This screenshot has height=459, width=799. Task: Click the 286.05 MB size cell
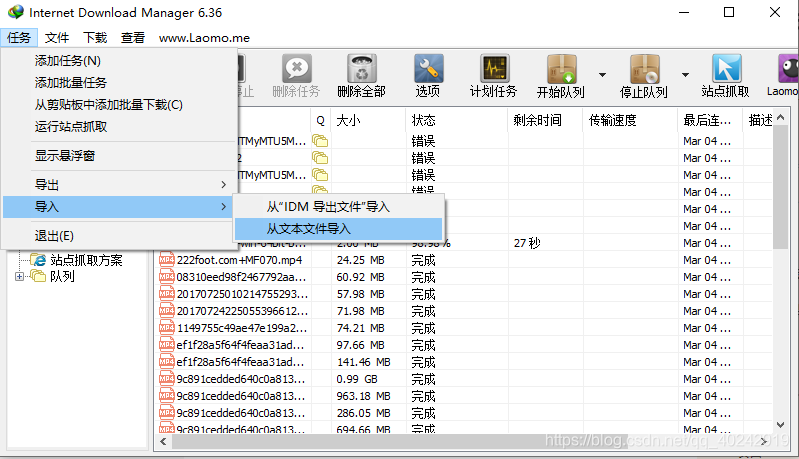tap(363, 413)
